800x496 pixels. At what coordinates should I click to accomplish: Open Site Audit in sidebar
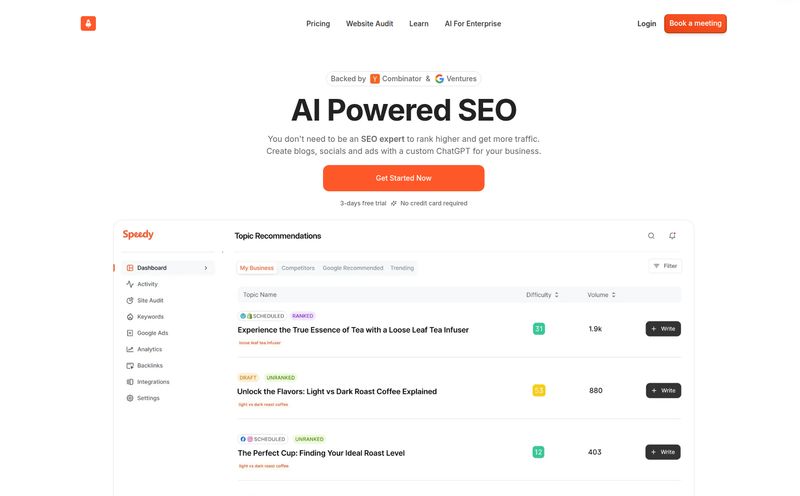(144, 301)
